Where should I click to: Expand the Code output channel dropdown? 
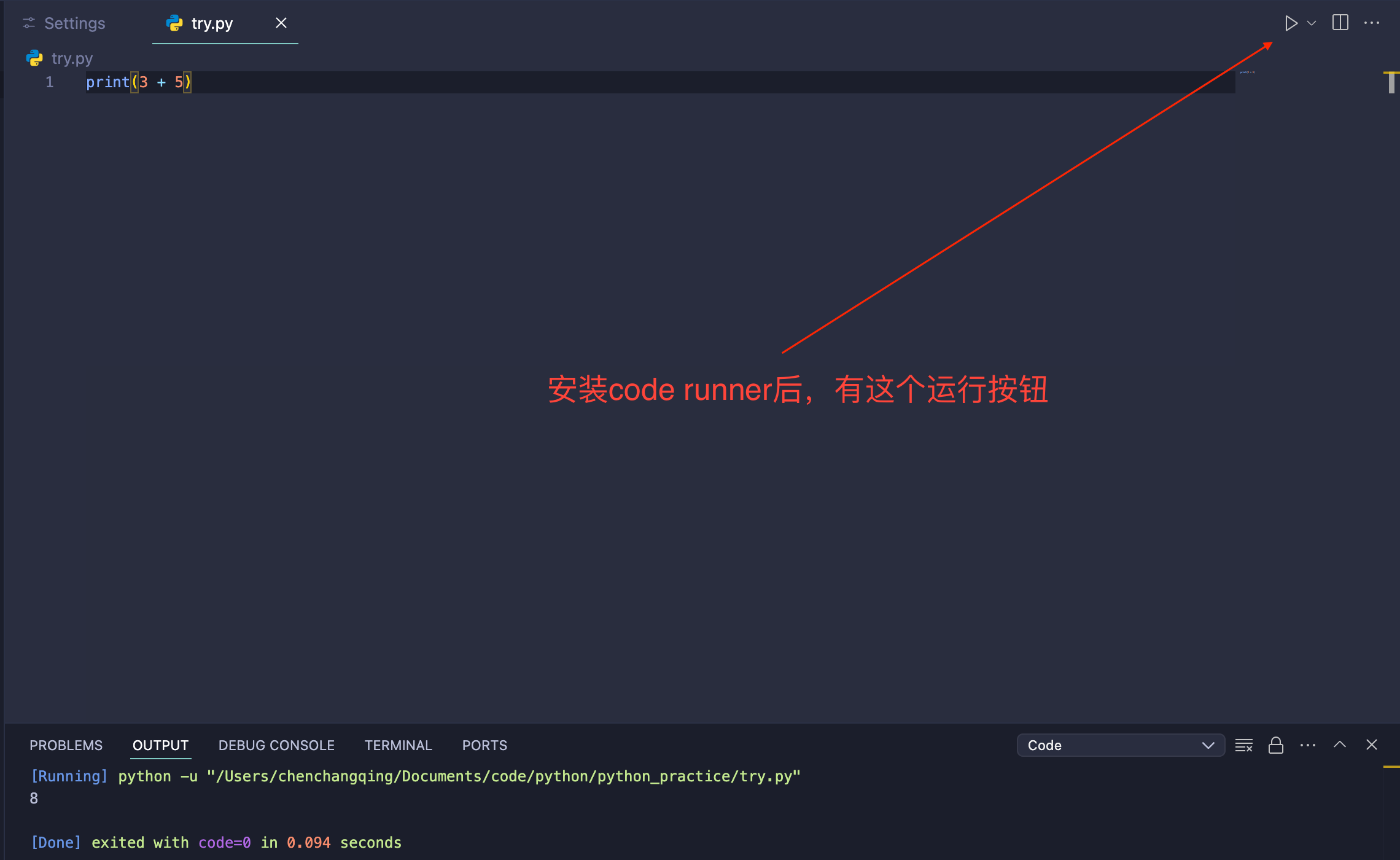[1120, 745]
